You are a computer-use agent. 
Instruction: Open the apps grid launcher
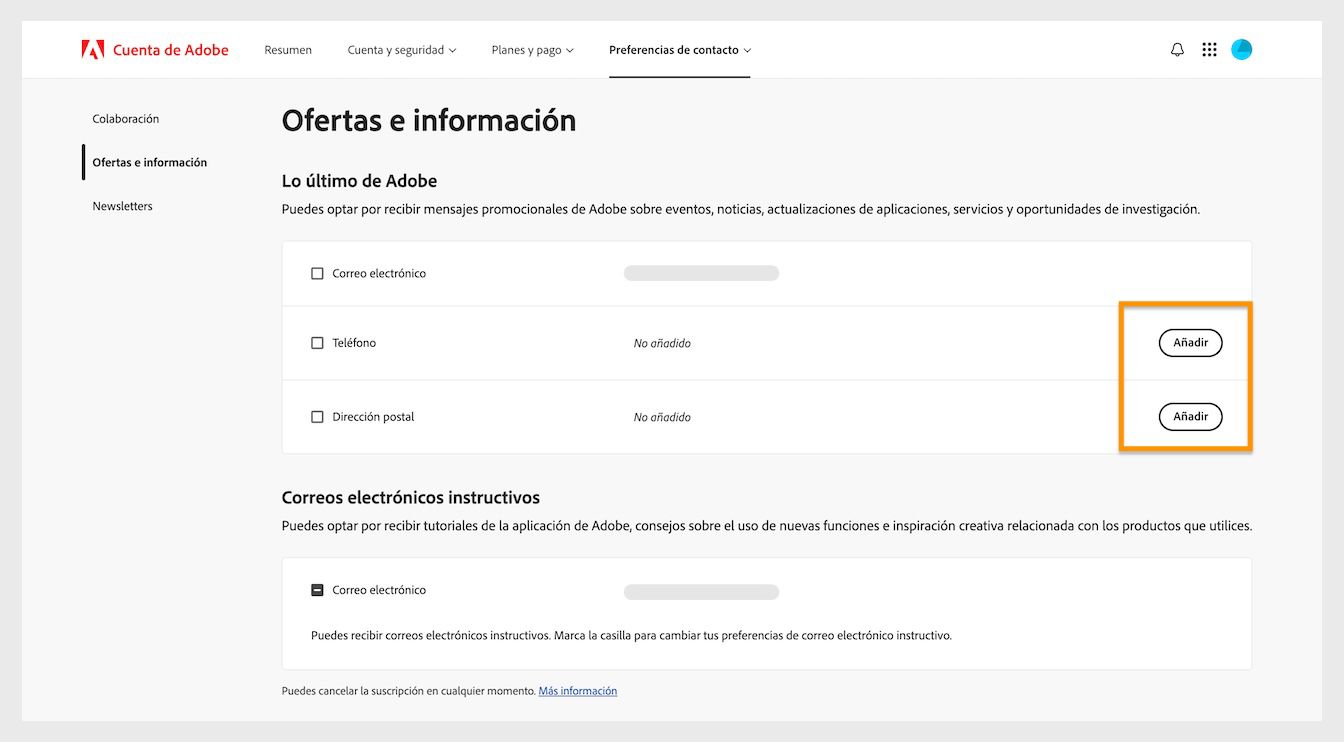[1209, 49]
